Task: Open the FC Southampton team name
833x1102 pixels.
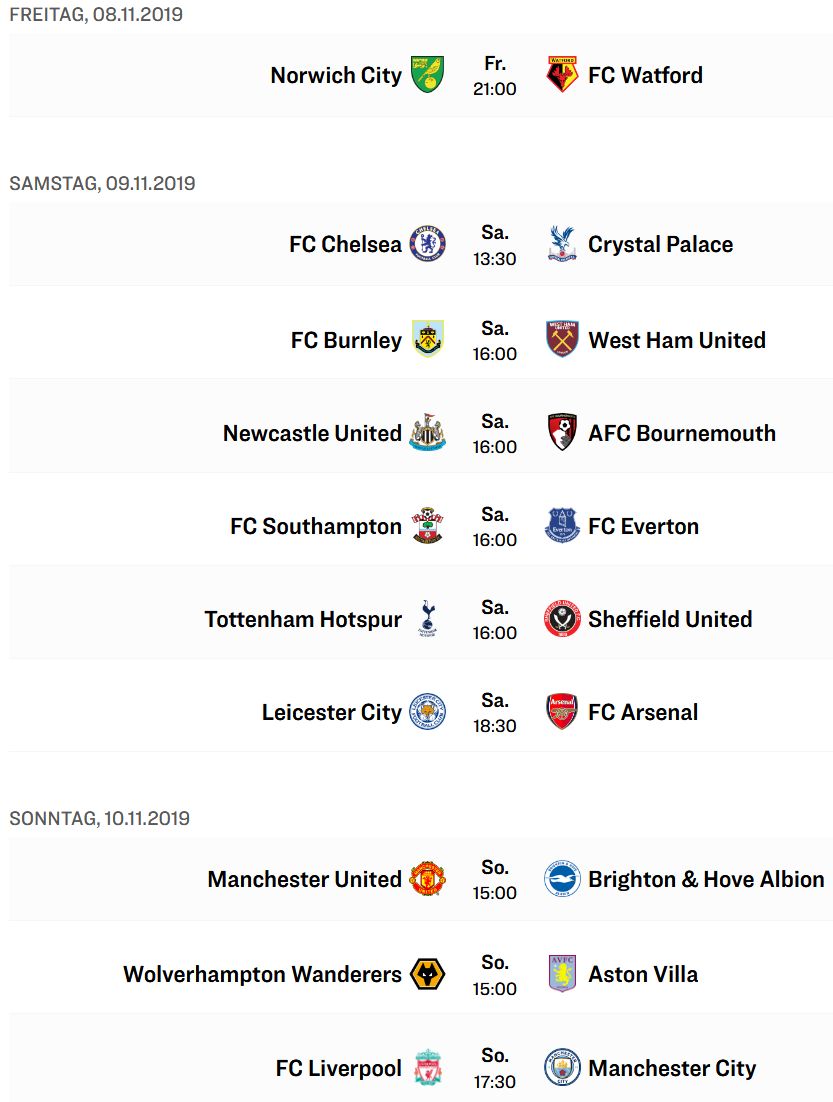Action: point(316,526)
